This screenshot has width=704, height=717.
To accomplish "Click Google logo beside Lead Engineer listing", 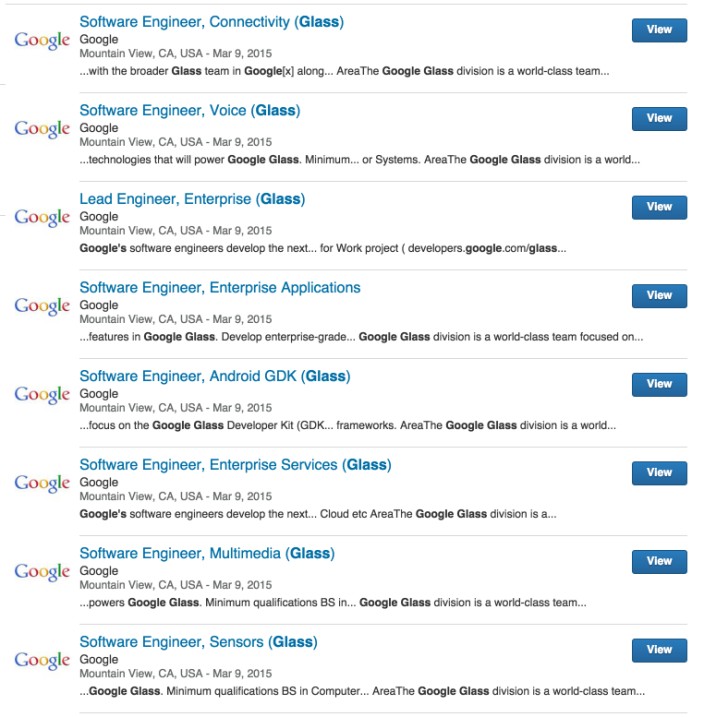I will coord(42,218).
